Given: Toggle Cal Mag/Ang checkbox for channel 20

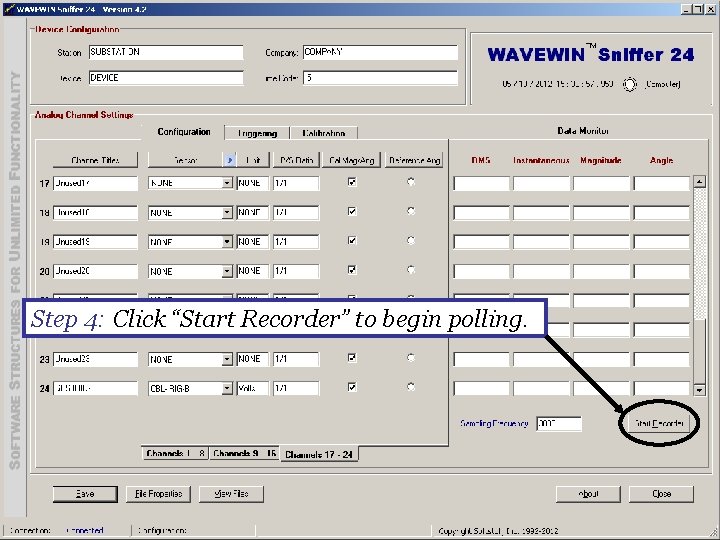Looking at the screenshot, I should click(352, 270).
